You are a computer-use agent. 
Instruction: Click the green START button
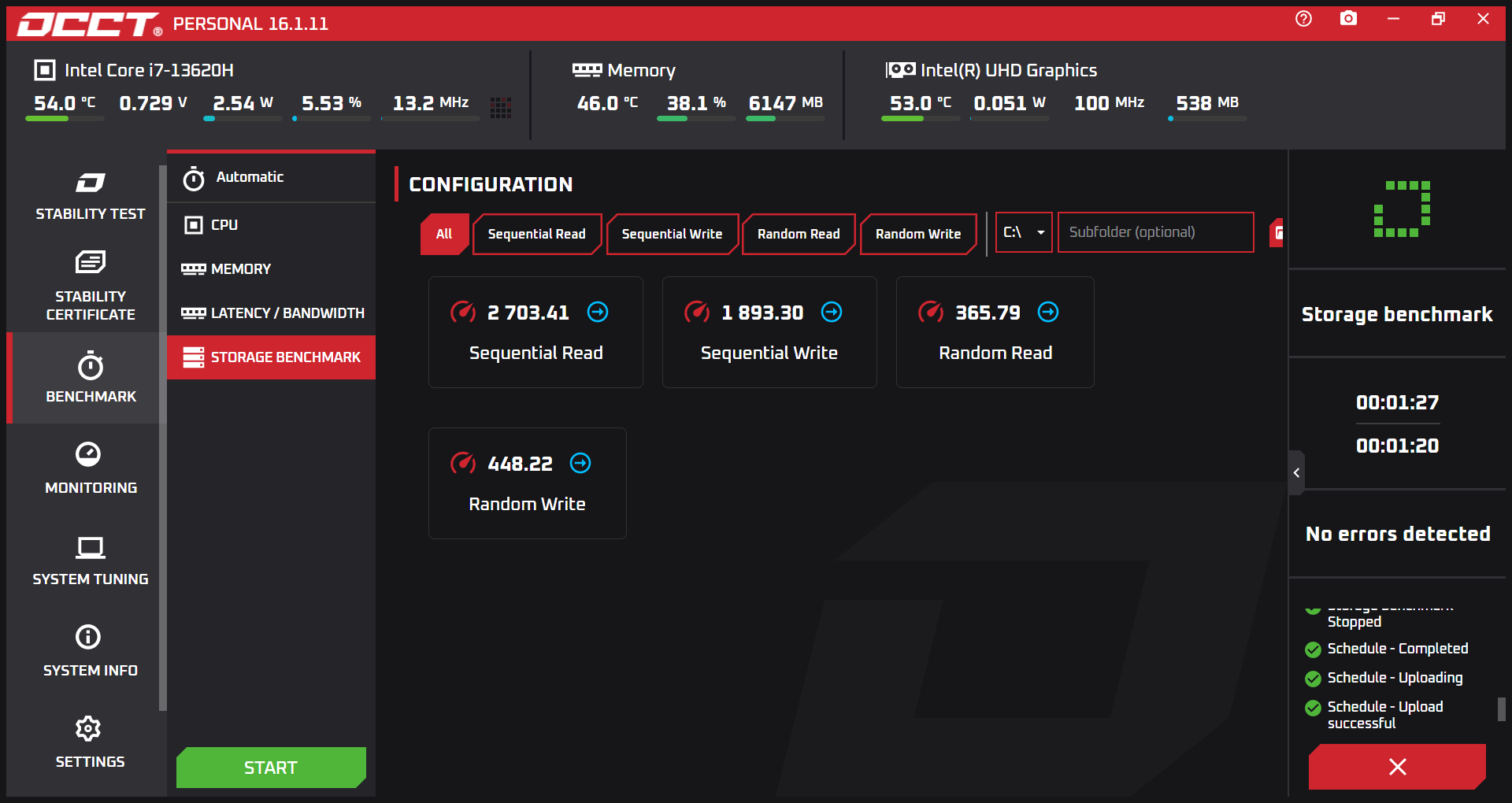271,768
